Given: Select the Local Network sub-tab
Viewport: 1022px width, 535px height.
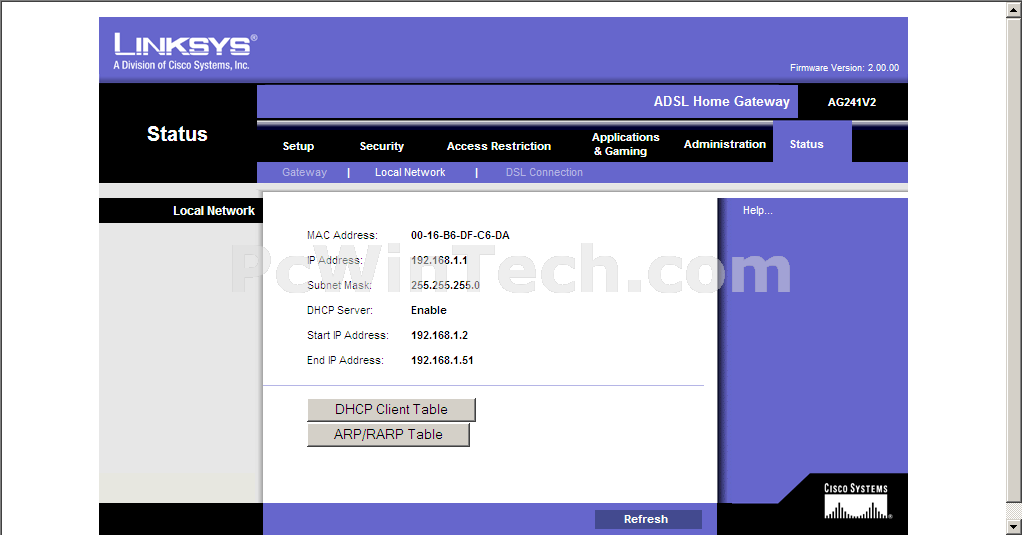Looking at the screenshot, I should click(410, 172).
